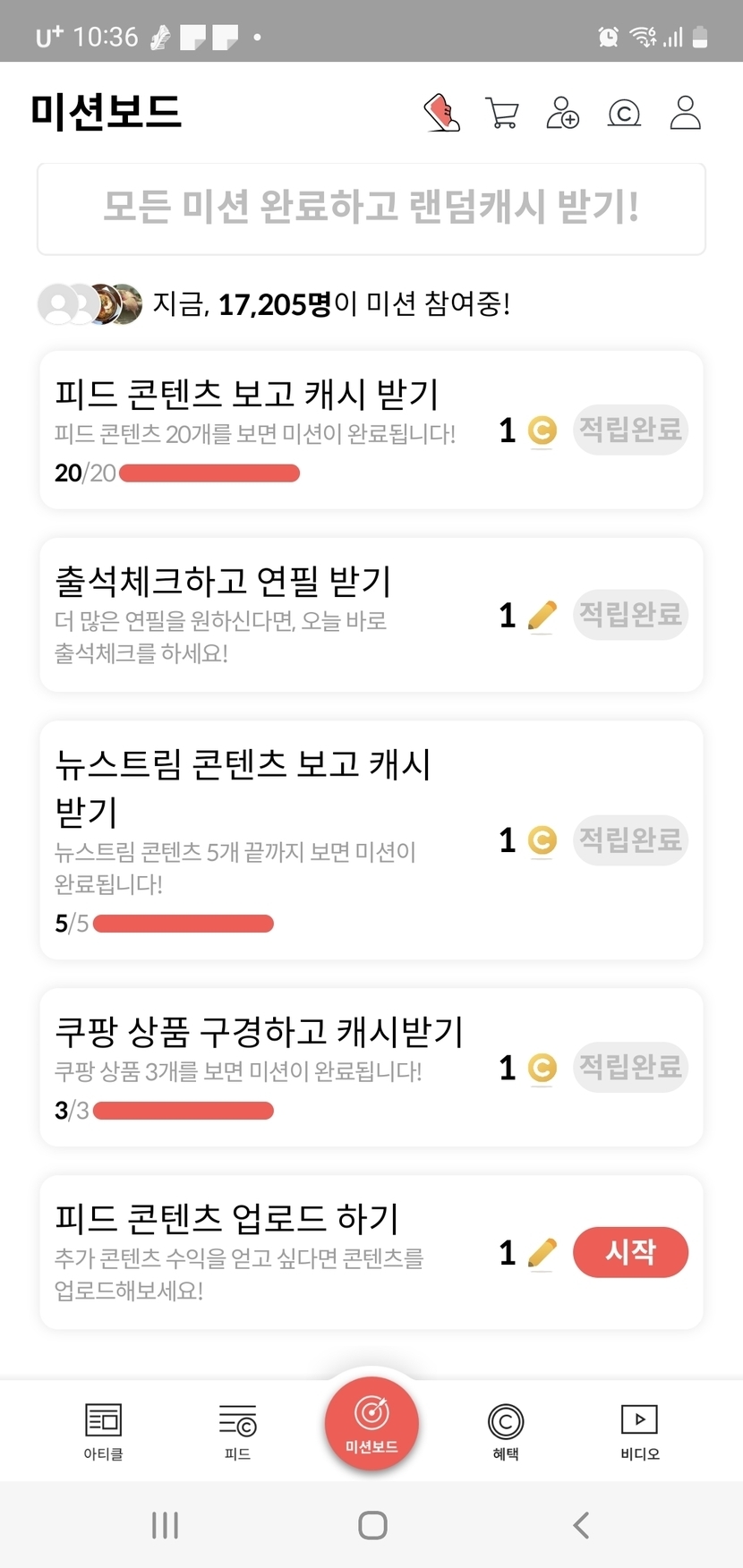Select the center 미션보드 button
Screen dimensions: 743x1568
point(371,1422)
